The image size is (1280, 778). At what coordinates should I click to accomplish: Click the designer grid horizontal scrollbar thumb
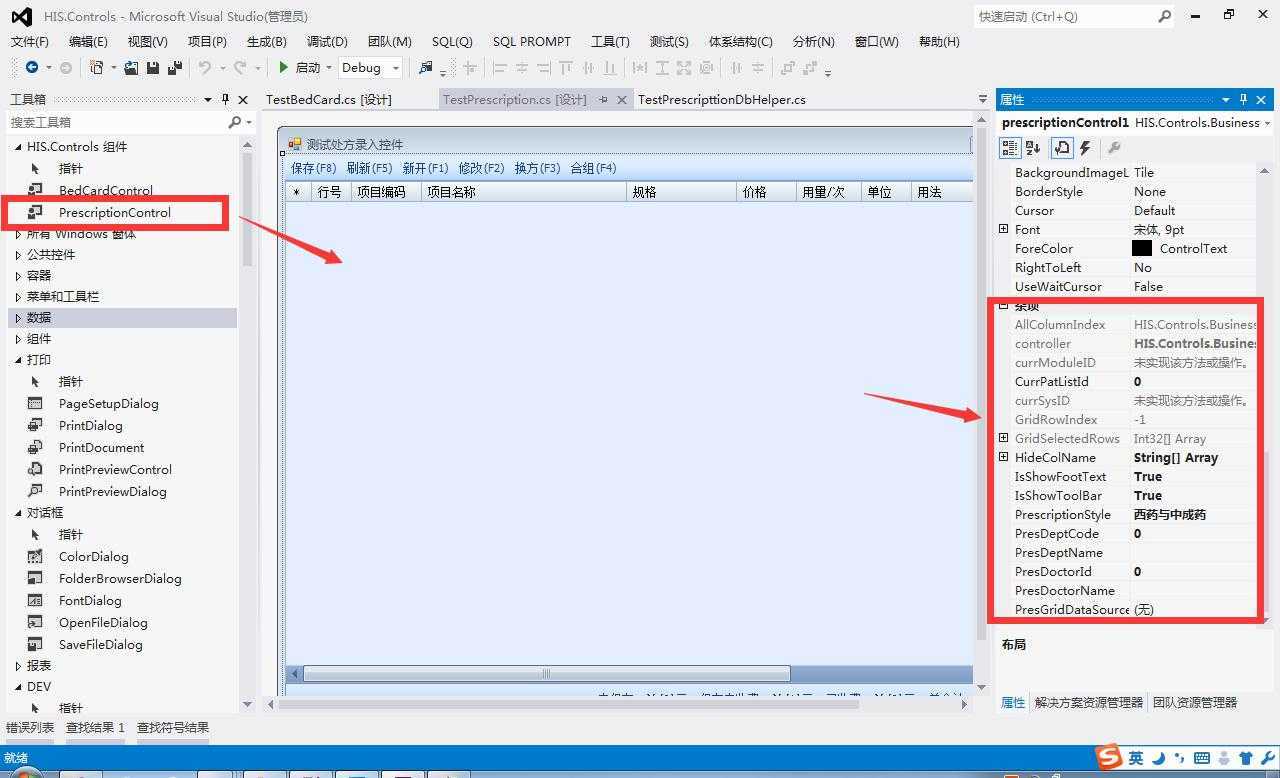tap(546, 673)
